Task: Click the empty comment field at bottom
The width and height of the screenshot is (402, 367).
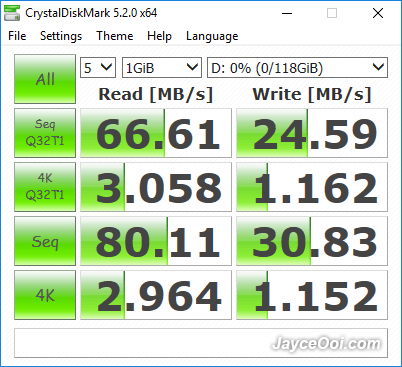Action: pyautogui.click(x=201, y=343)
